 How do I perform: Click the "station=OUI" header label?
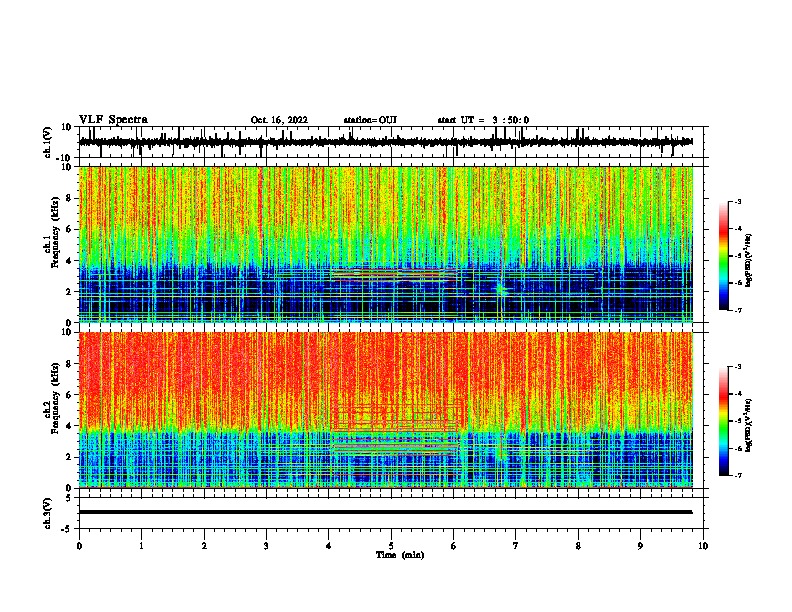point(370,120)
